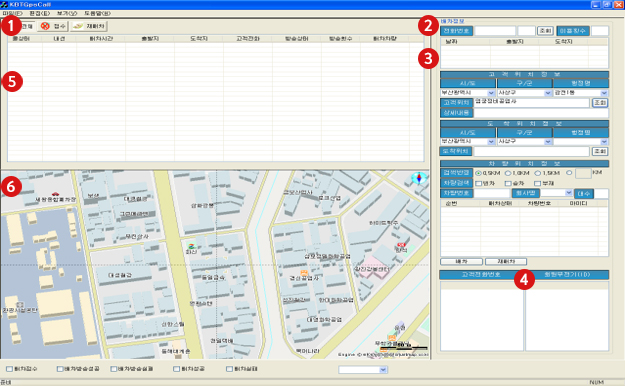
Task: Click the 배차시간 column header in call list
Action: tap(101, 39)
